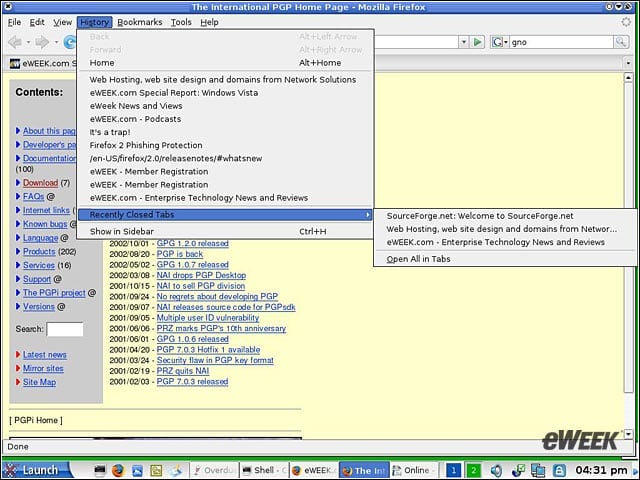The image size is (640, 480).
Task: Open the list-all-tabs dropdown arrow
Action: tap(628, 63)
